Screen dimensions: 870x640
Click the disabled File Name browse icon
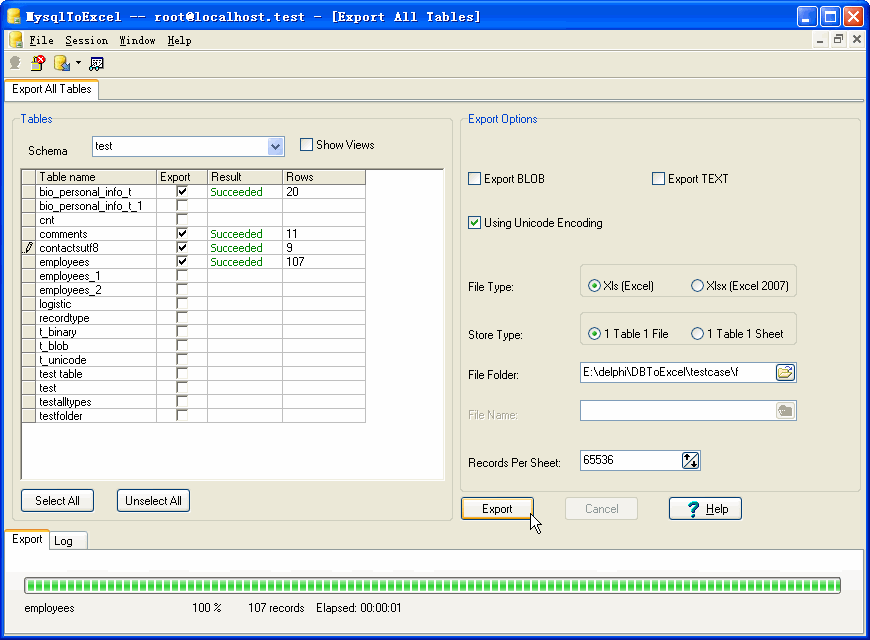[785, 411]
